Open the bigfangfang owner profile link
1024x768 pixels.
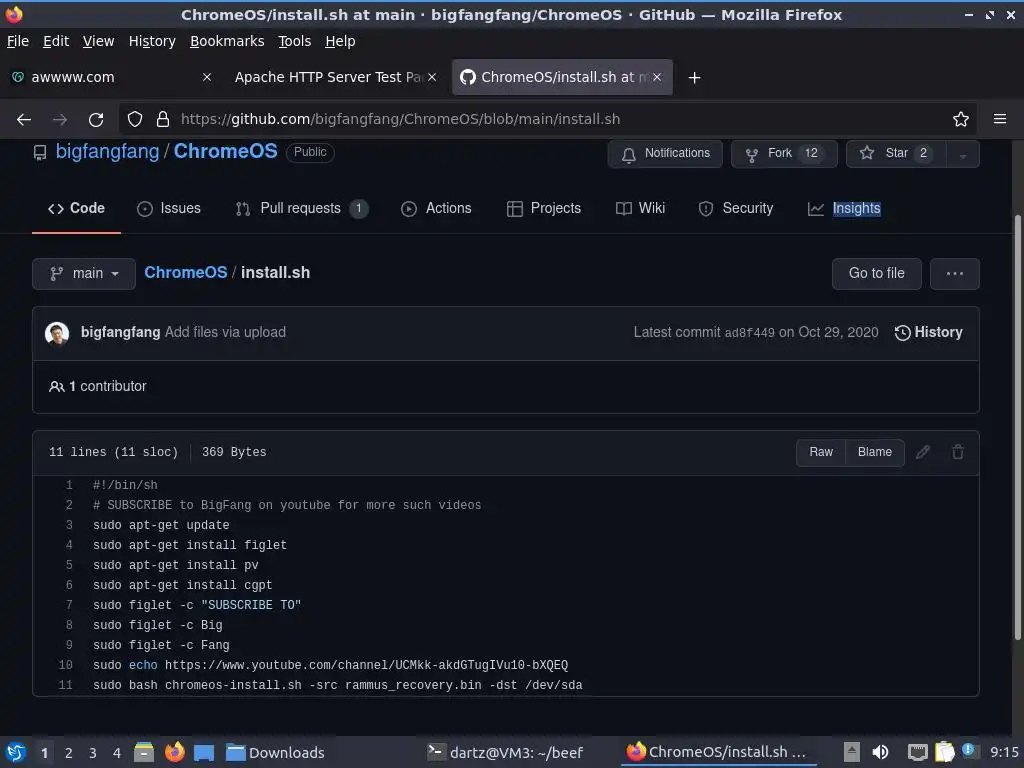click(x=107, y=152)
